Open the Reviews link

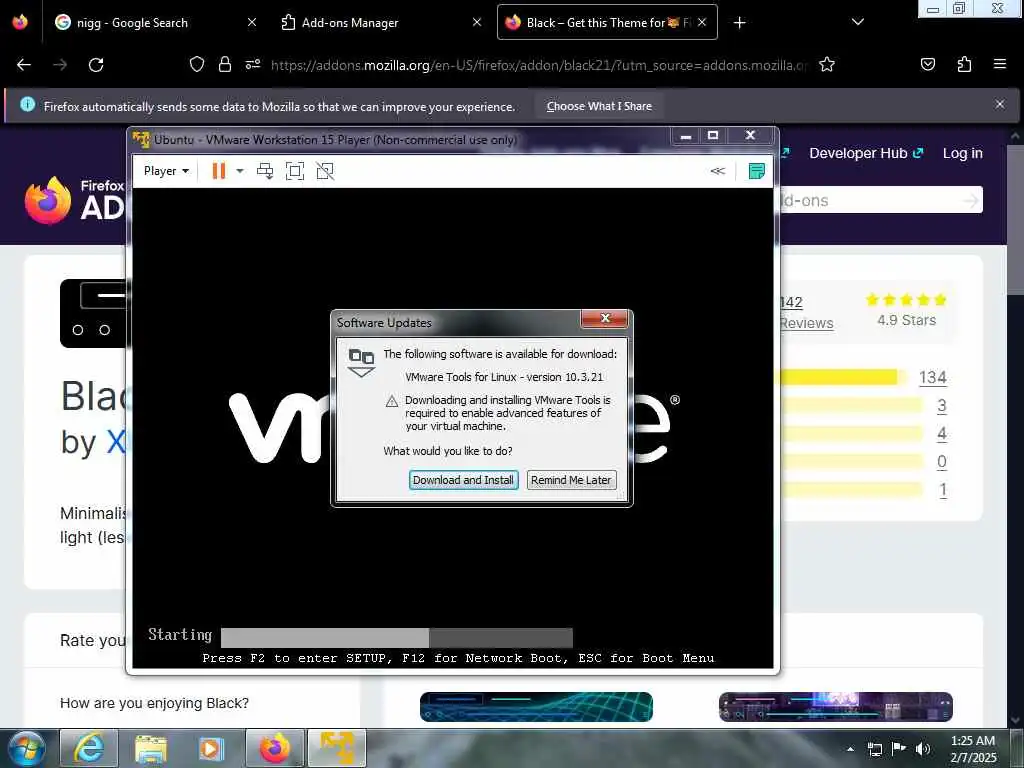coord(806,323)
